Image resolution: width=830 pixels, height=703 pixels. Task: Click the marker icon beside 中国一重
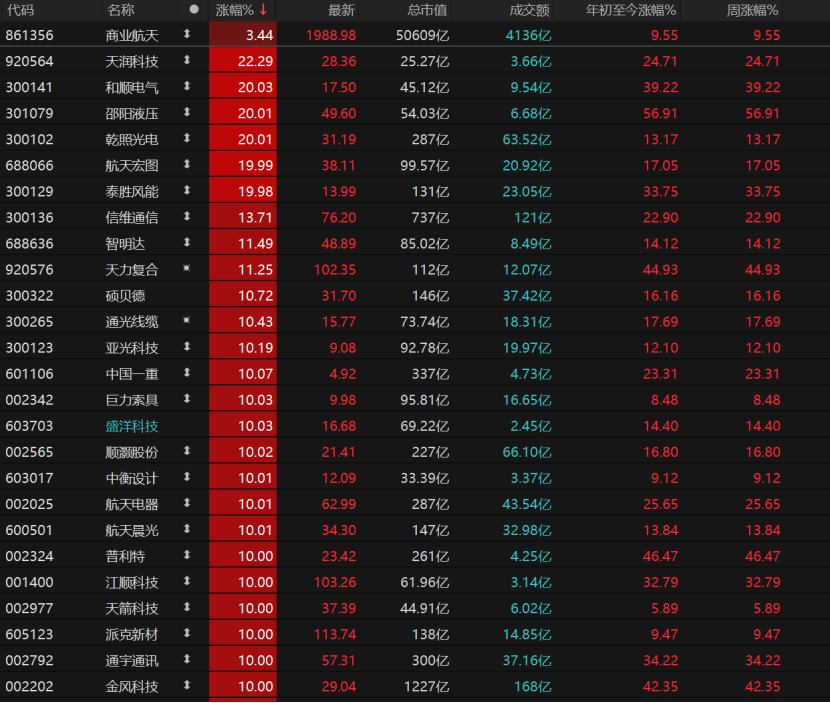tap(187, 373)
